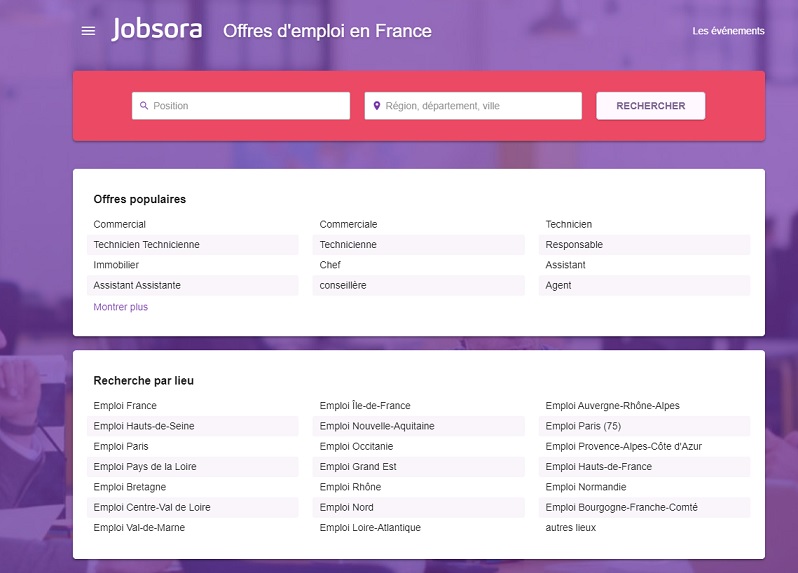The width and height of the screenshot is (798, 573).
Task: Select Emploi Provence-Alpes-Côte d'Azur
Action: [623, 446]
